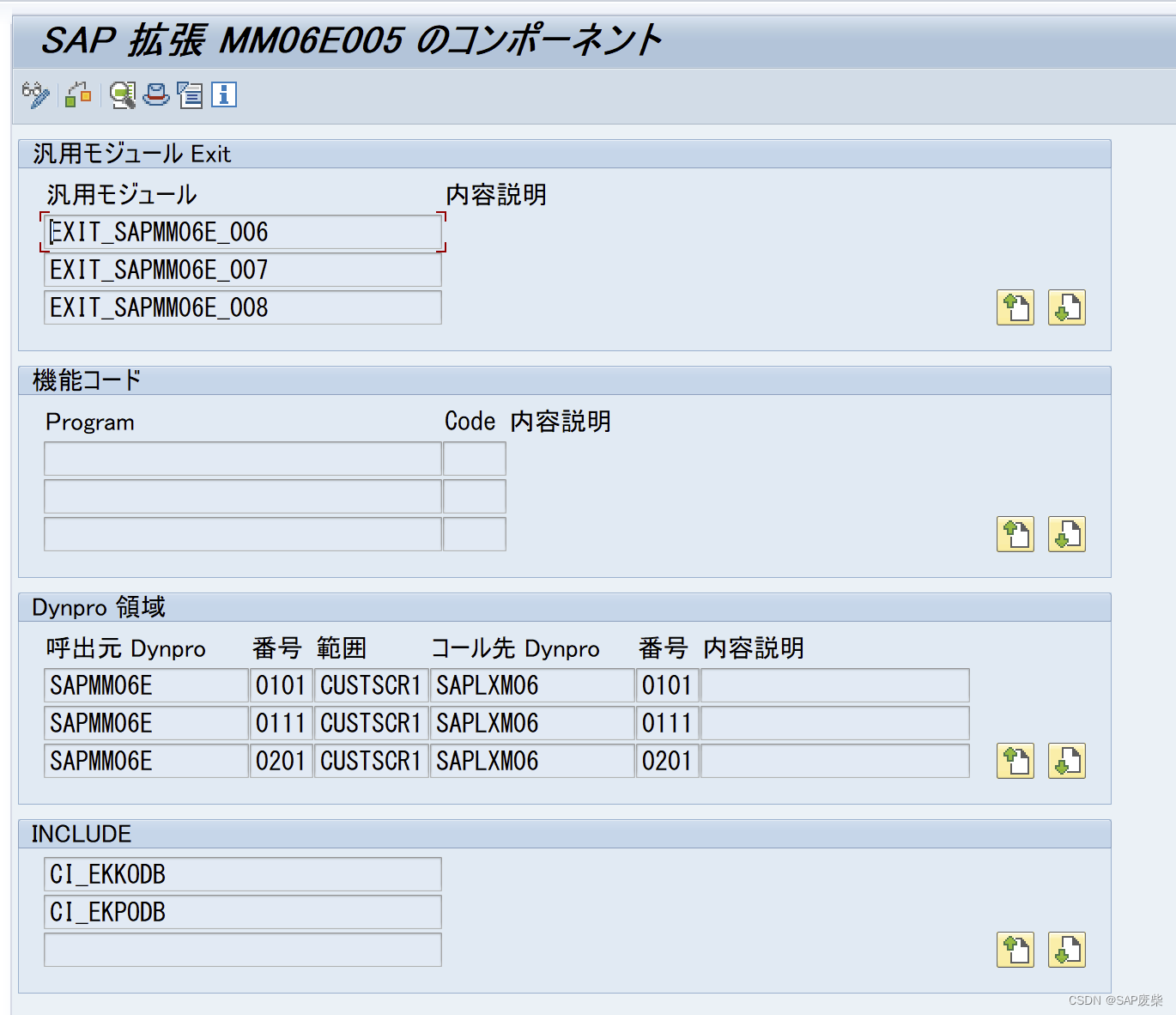Page down in the 汎用モジュール Exit section
This screenshot has height=1015, width=1176.
(1067, 307)
